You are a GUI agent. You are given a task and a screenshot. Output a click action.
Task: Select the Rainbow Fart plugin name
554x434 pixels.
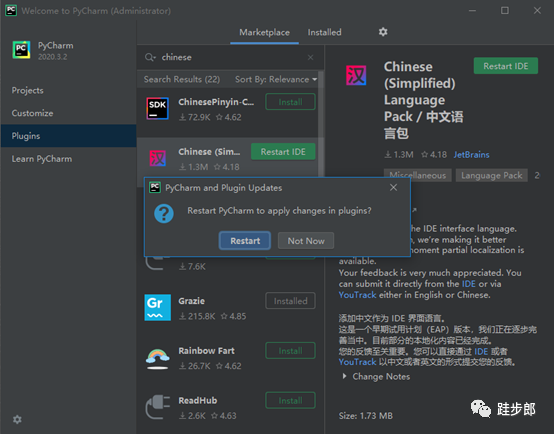point(206,351)
